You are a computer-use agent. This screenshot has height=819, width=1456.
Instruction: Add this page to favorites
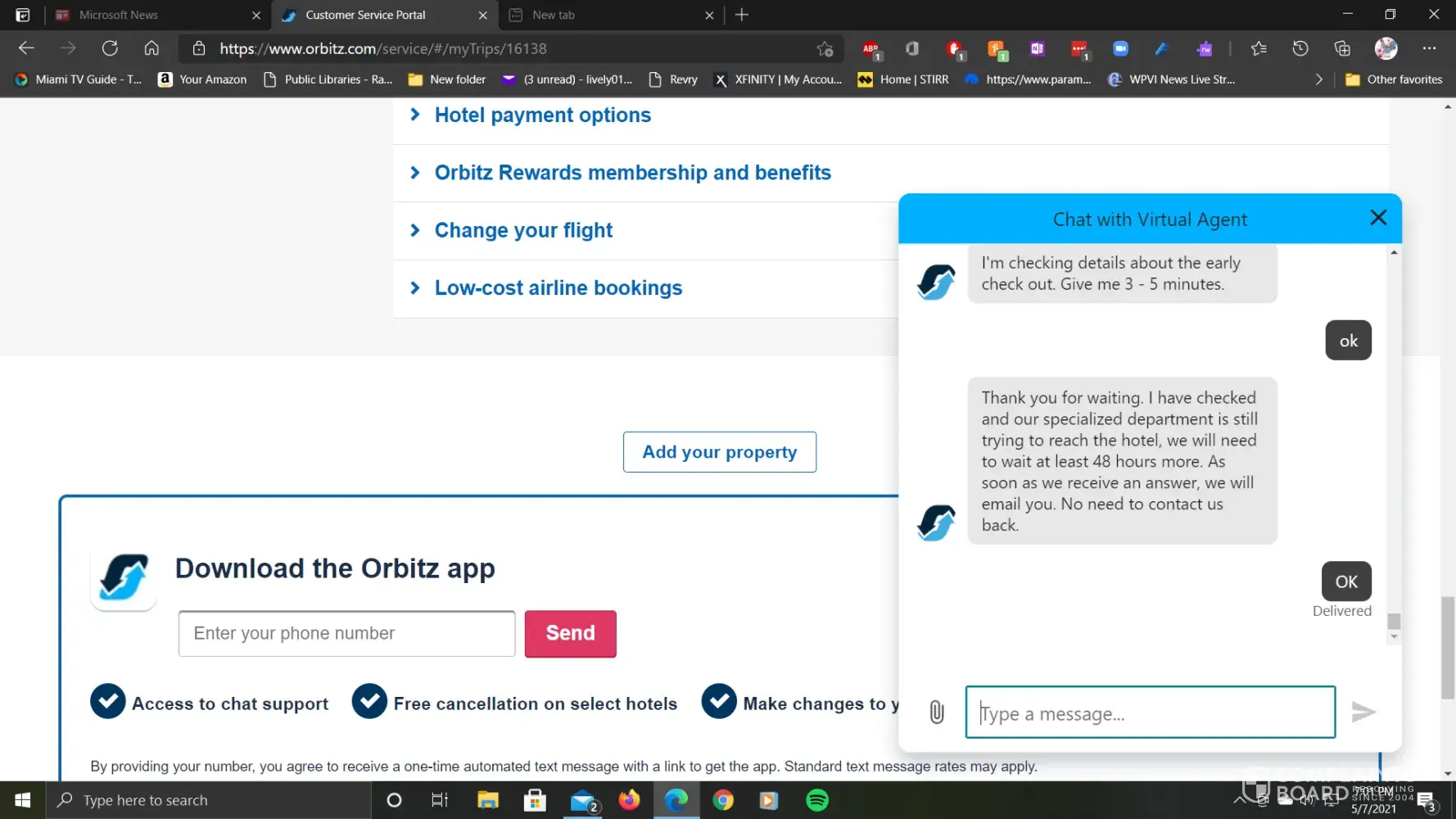coord(825,49)
